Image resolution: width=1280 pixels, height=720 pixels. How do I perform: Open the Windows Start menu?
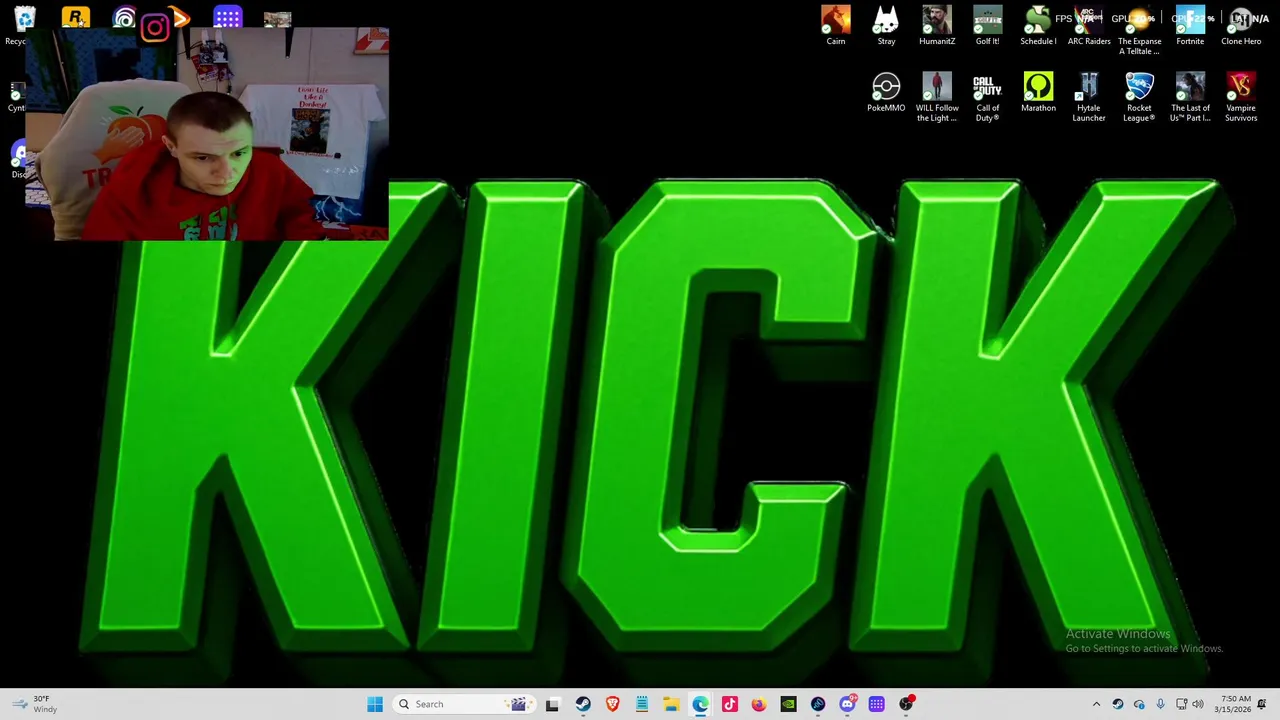coord(375,704)
